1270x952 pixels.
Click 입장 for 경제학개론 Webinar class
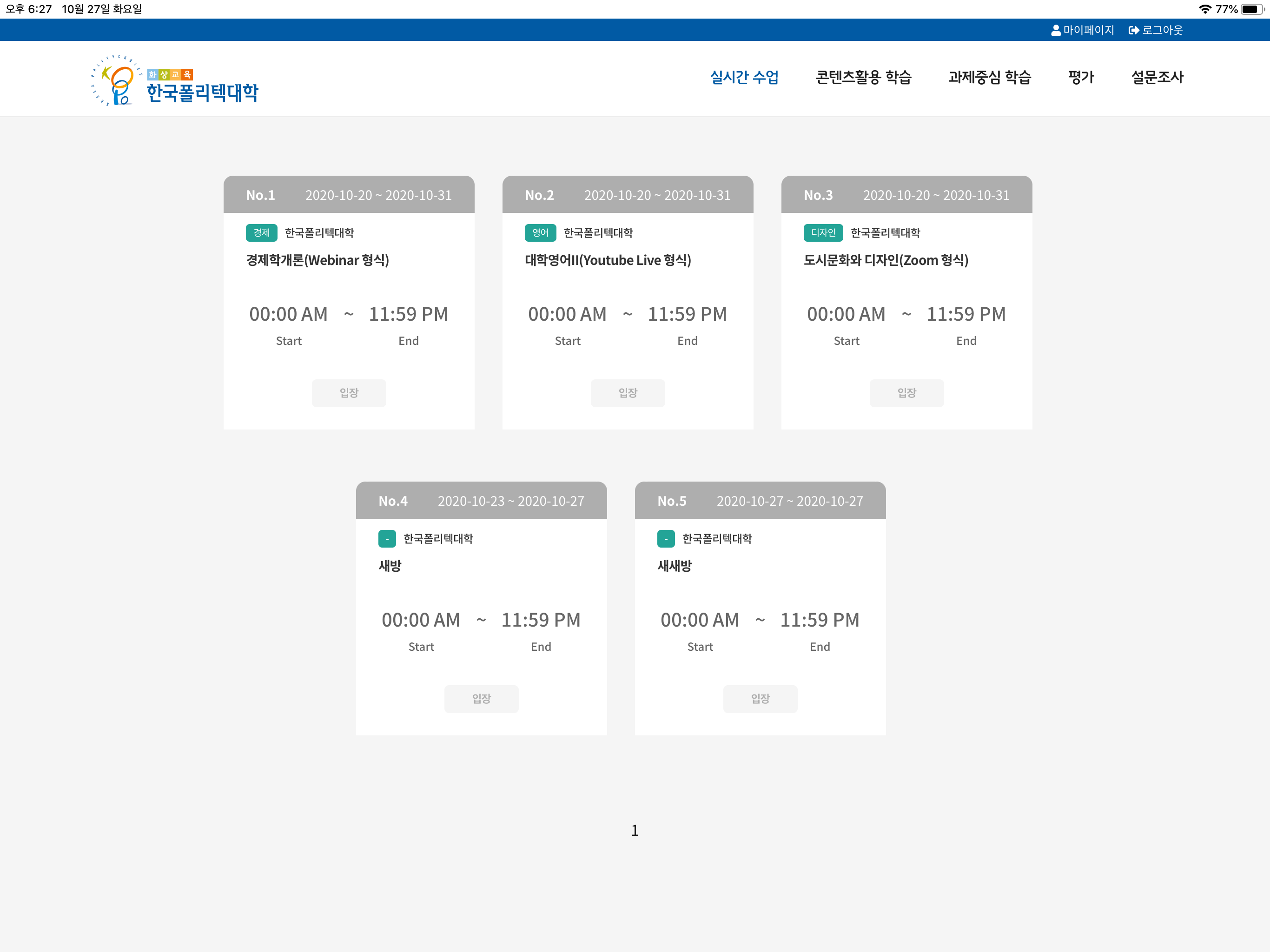coord(349,393)
